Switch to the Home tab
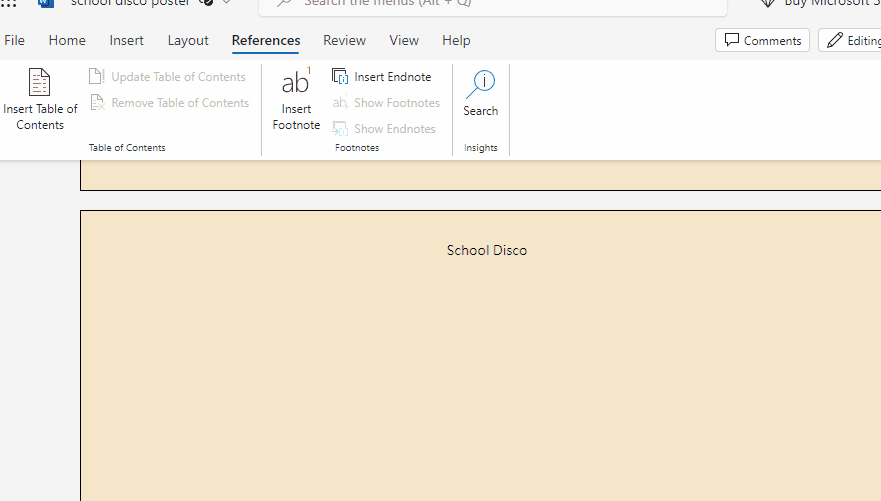 point(67,41)
